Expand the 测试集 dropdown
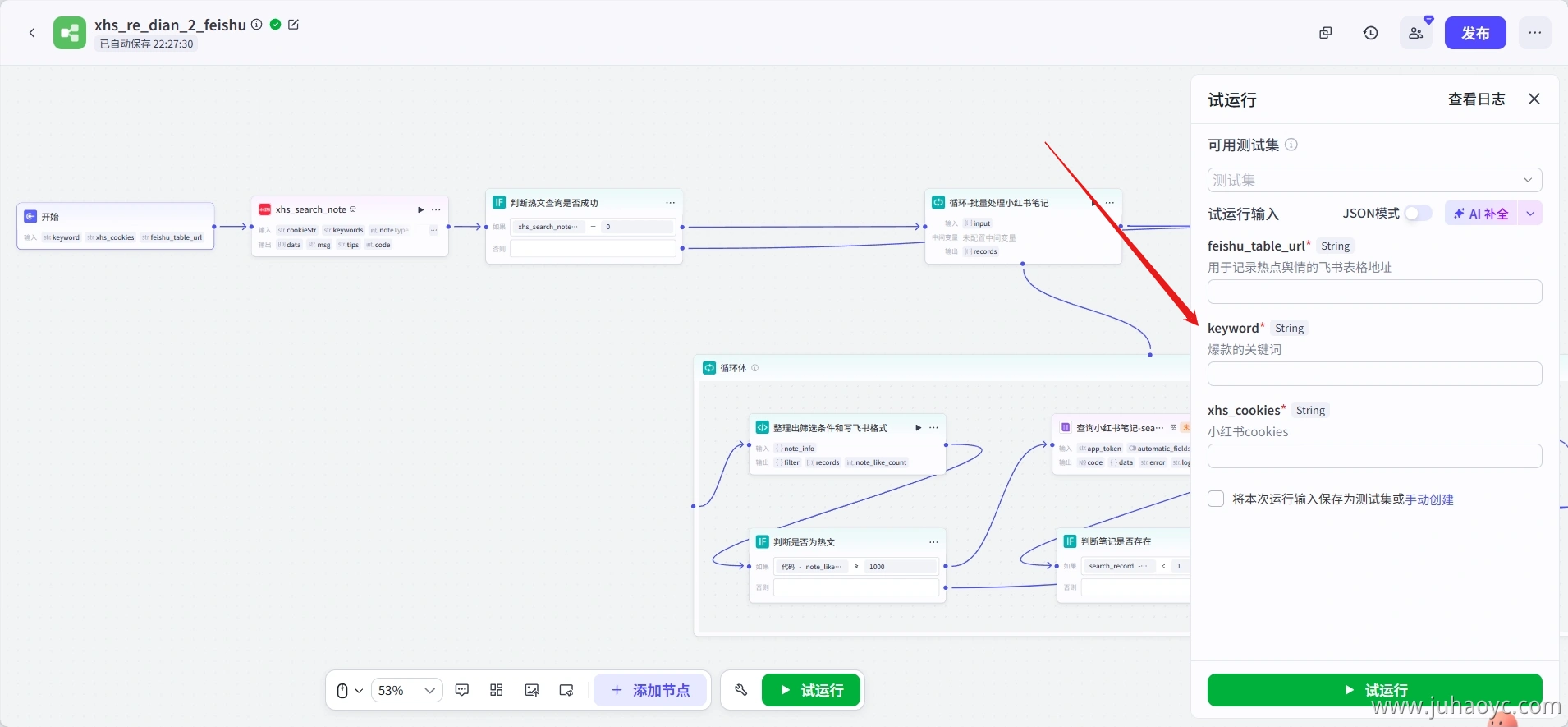The height and width of the screenshot is (727, 1568). [1375, 180]
